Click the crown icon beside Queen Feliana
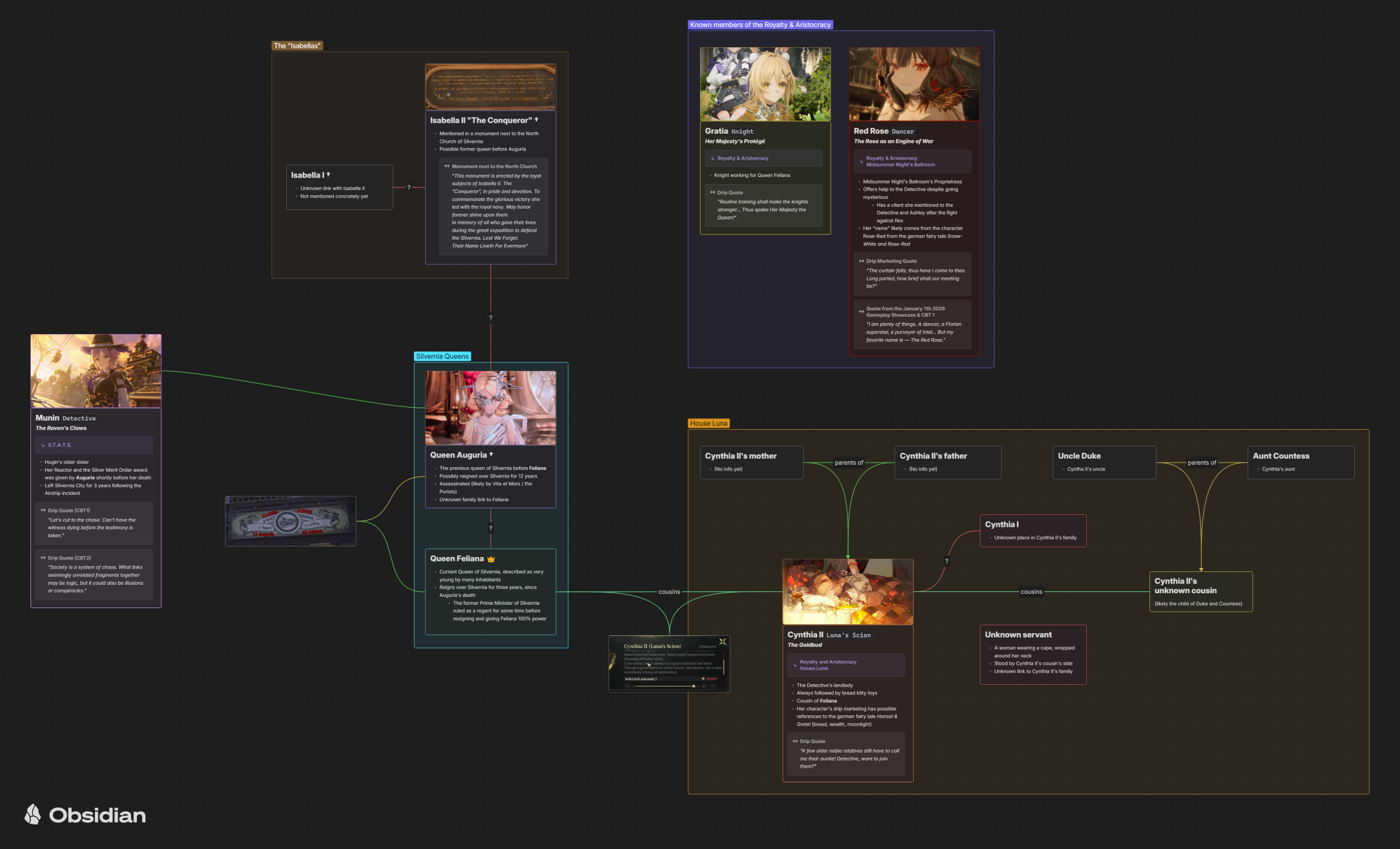Screen dimensions: 1400x849 coord(491,559)
